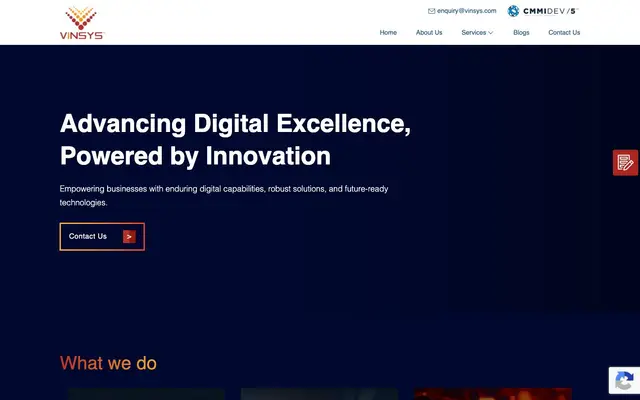Open the red enquiry form side tab
Image resolution: width=640 pixels, height=400 pixels.
coord(625,163)
